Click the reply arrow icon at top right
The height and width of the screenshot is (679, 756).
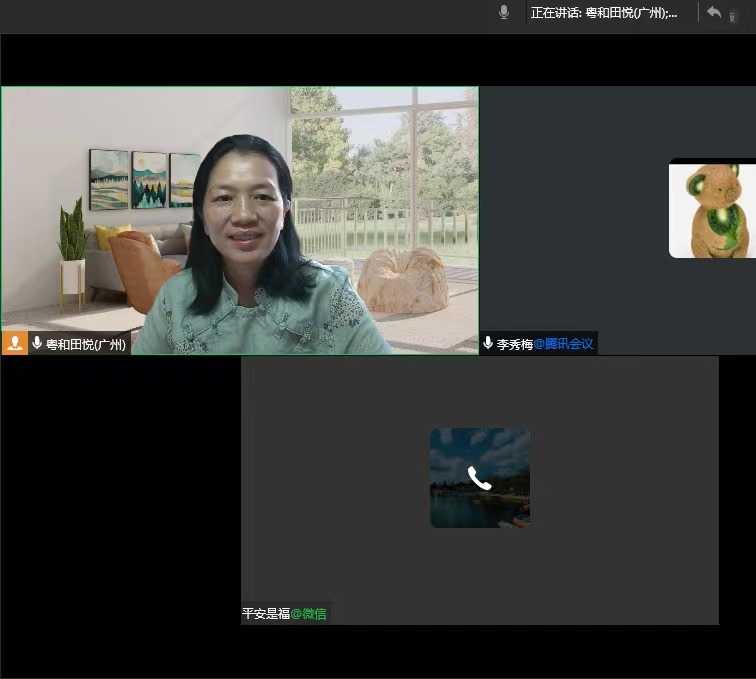tap(714, 12)
